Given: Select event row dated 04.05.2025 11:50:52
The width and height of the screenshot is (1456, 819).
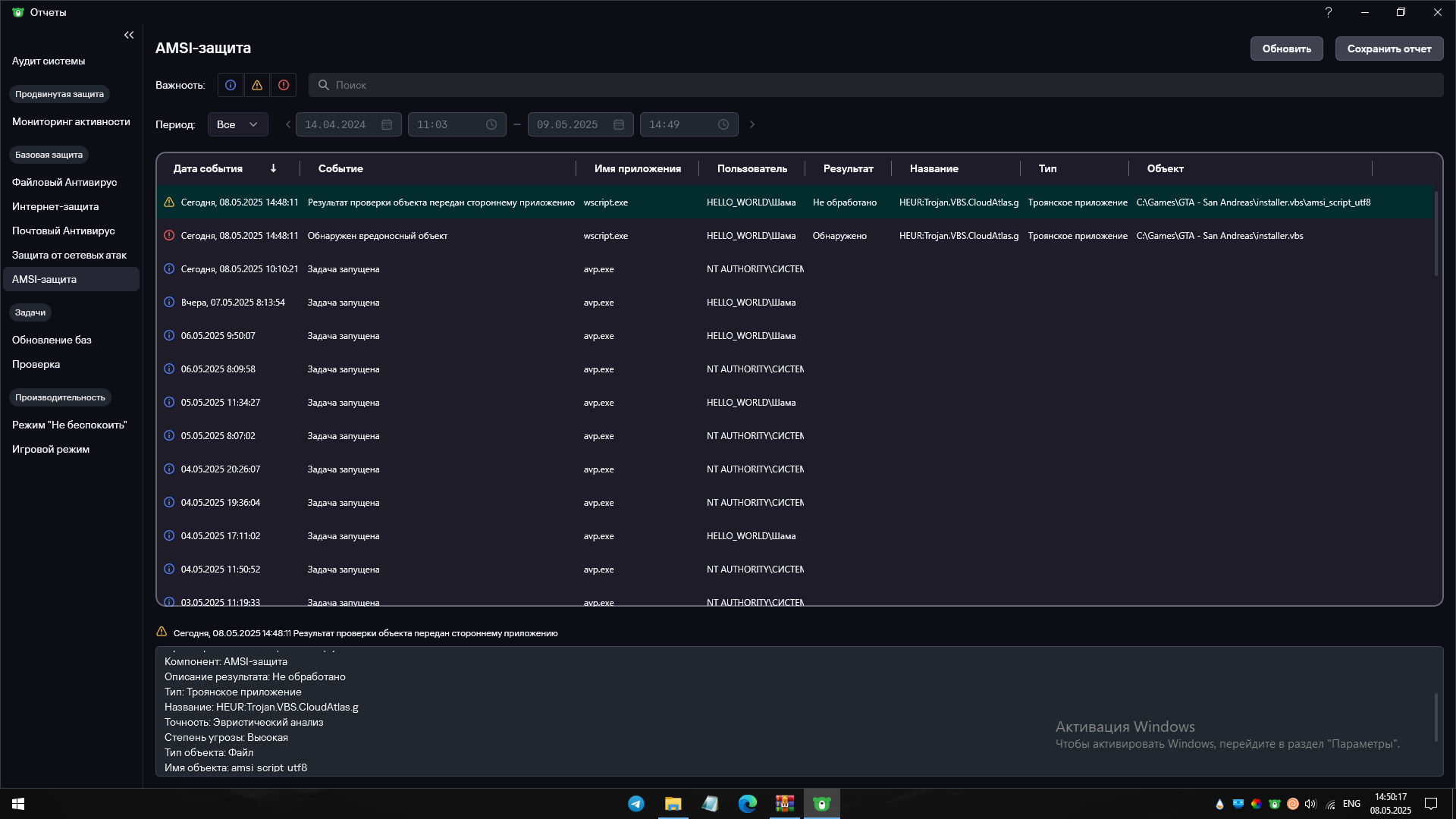Looking at the screenshot, I should [x=795, y=570].
